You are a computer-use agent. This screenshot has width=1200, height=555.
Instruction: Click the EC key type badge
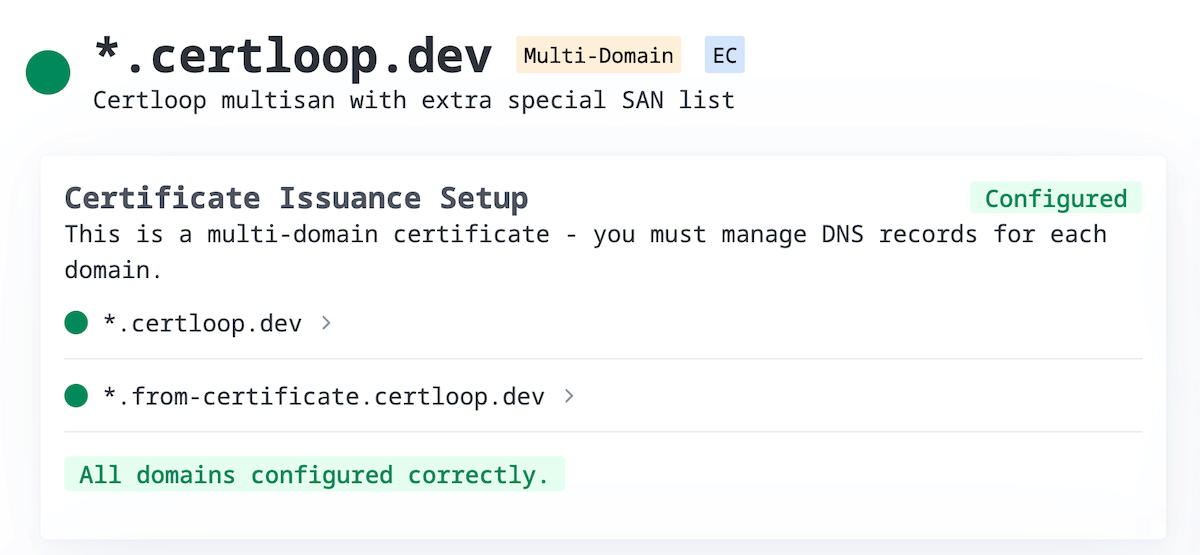click(725, 56)
